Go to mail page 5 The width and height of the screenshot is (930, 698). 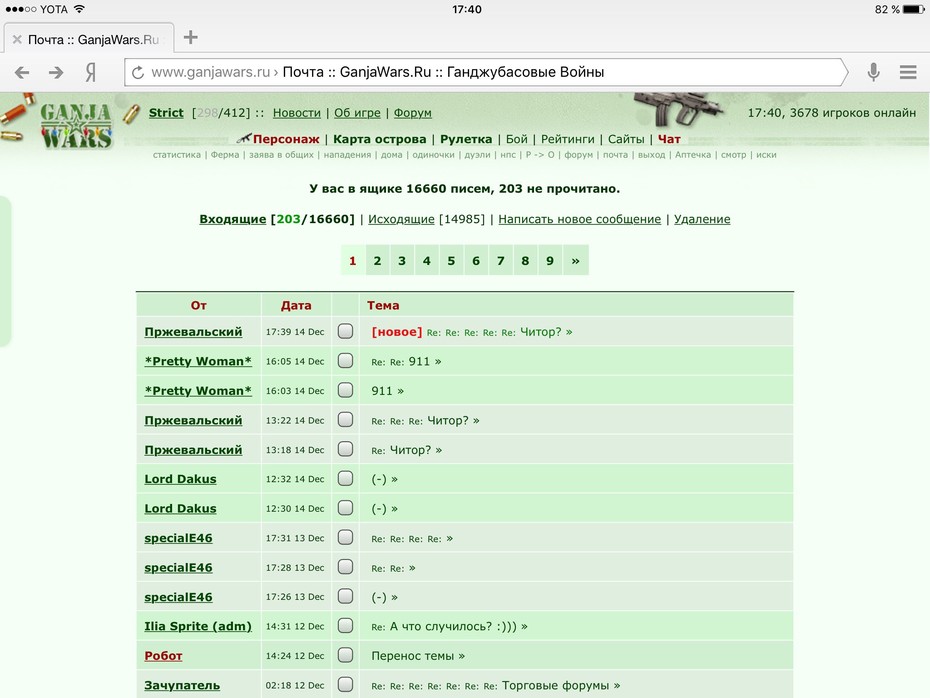point(451,260)
